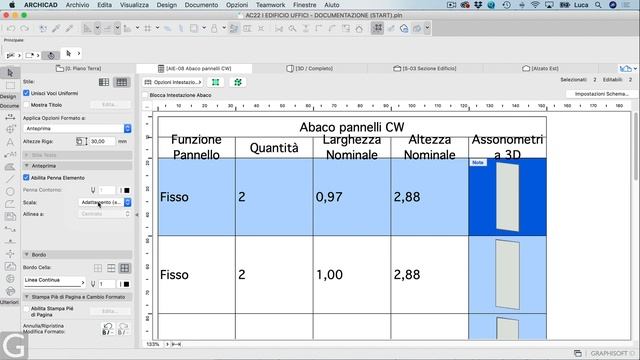
Task: Click the pick-up parameters eyedropper icon
Action: 56,28
